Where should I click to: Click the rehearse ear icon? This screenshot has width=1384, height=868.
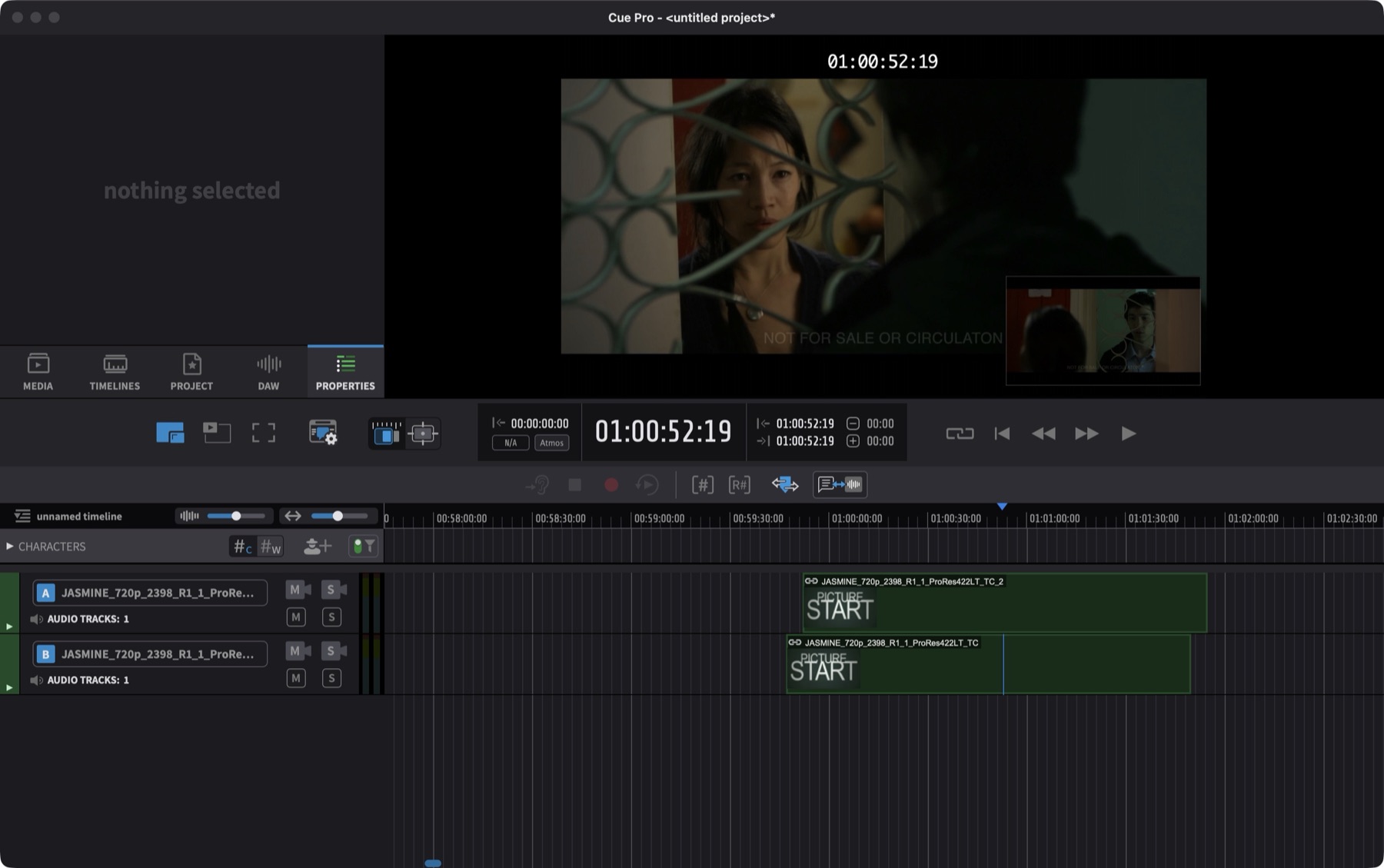point(537,484)
